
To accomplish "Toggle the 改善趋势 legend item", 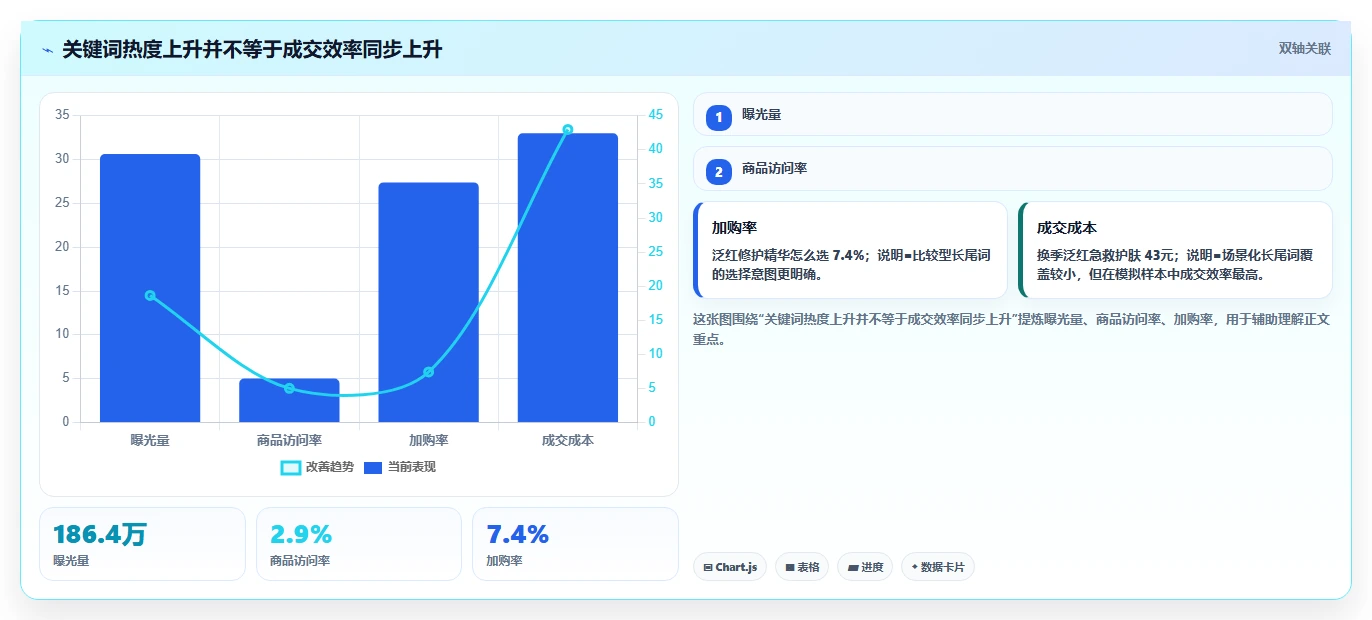I will pos(317,467).
